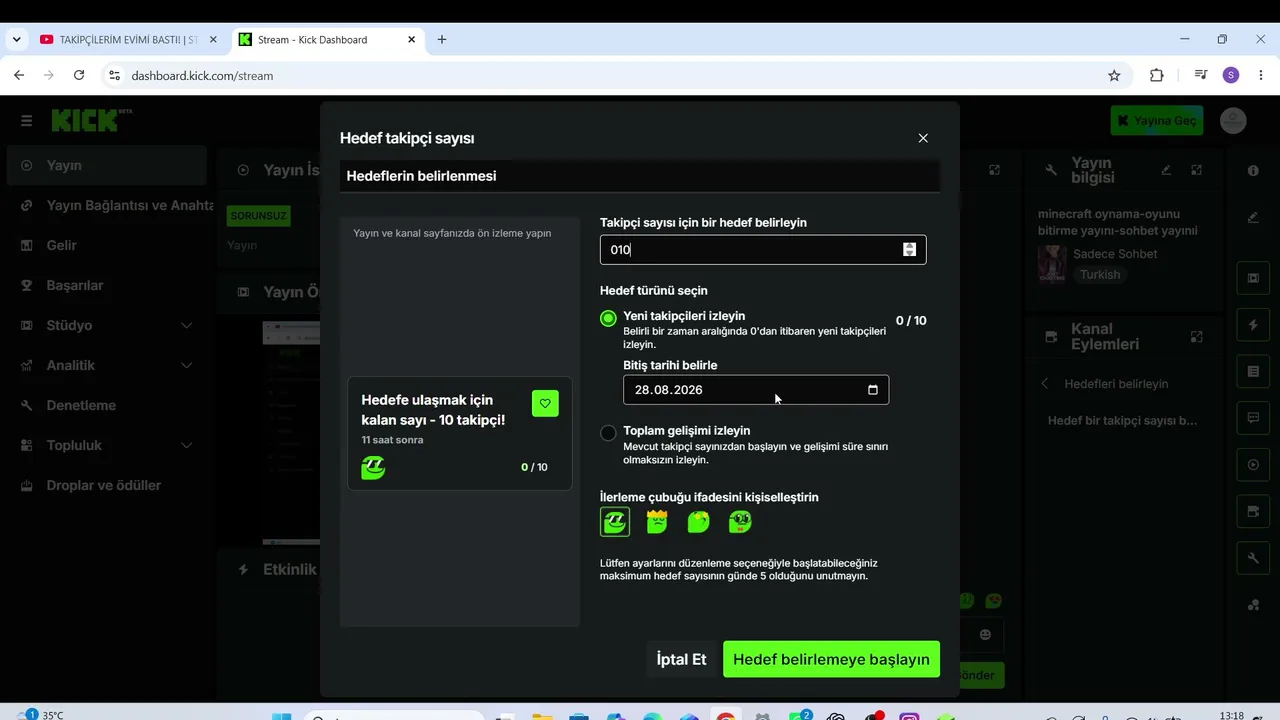The image size is (1280, 720).
Task: Click the Yayına Geç button
Action: click(1157, 121)
